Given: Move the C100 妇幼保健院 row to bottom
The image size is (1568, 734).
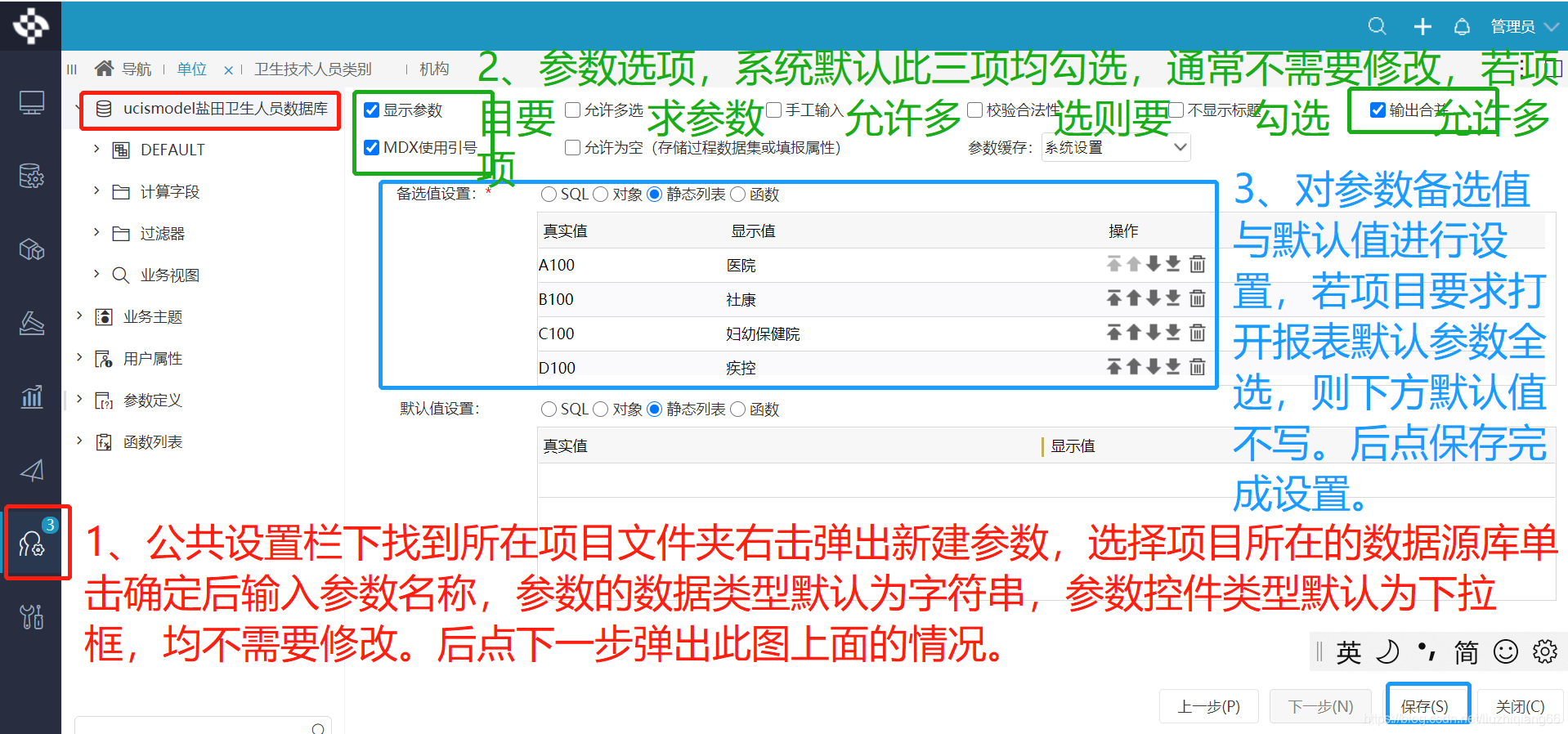Looking at the screenshot, I should (x=1172, y=333).
